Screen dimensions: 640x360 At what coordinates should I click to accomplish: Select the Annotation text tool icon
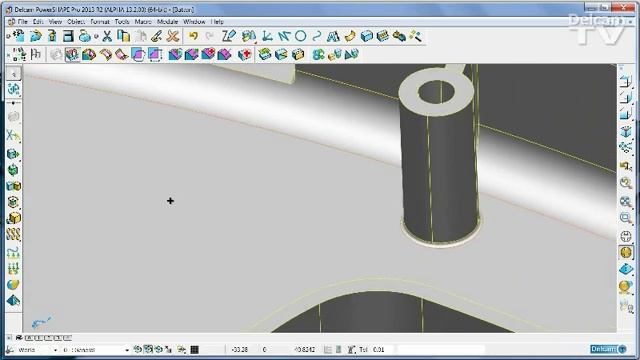(x=333, y=36)
